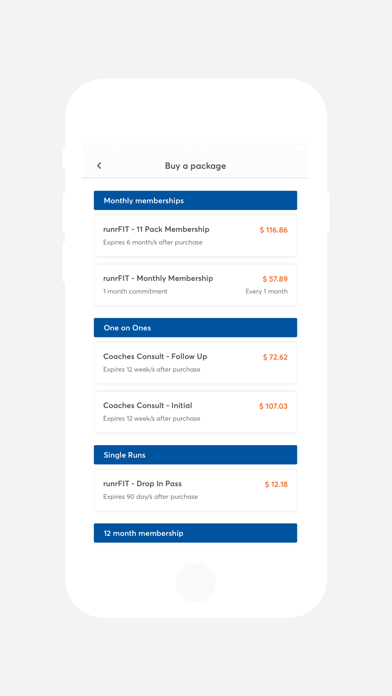Click the Every 1 month billing text

coord(266,292)
